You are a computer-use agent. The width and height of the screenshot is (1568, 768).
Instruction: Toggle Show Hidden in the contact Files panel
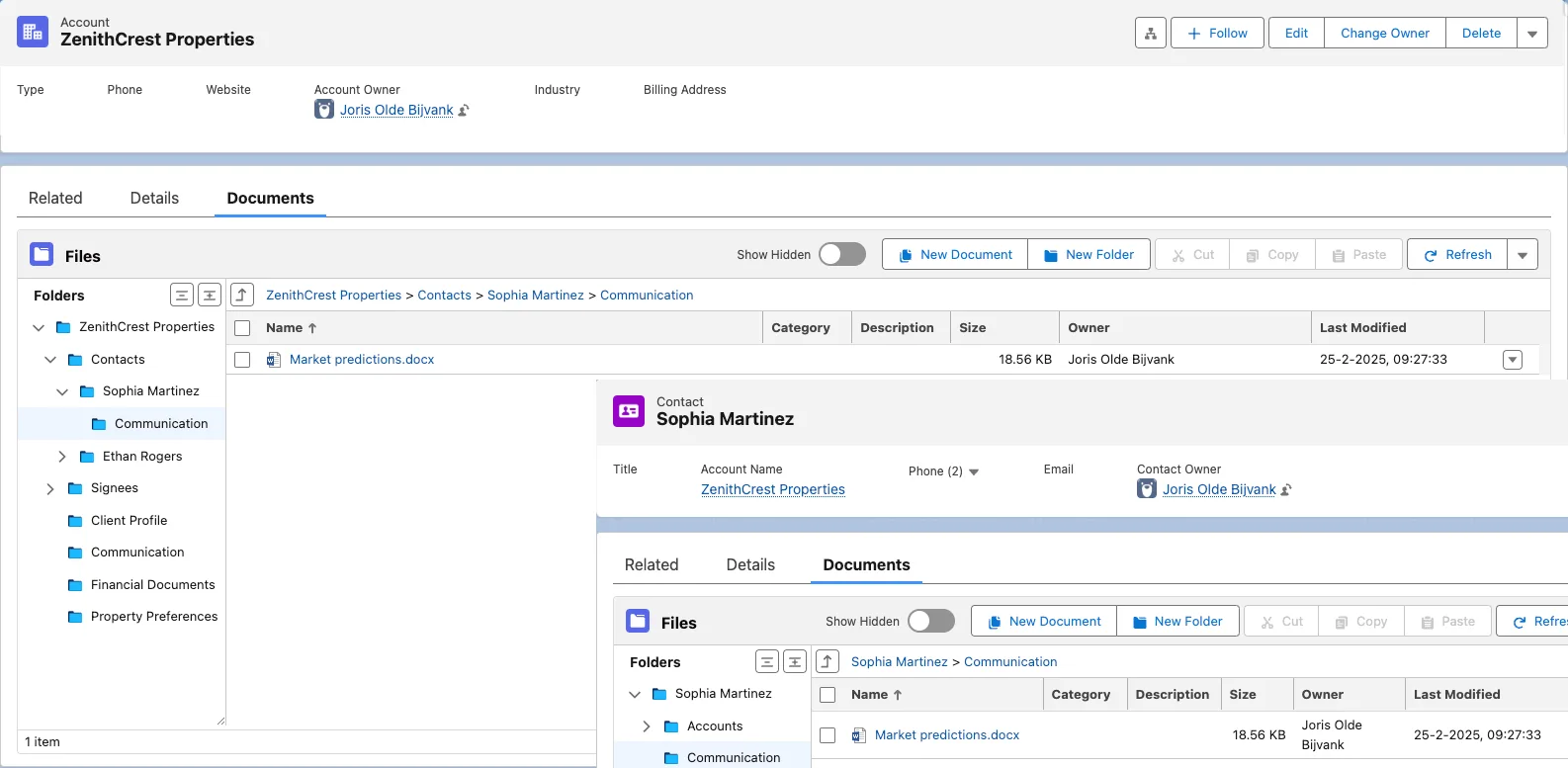pos(930,621)
